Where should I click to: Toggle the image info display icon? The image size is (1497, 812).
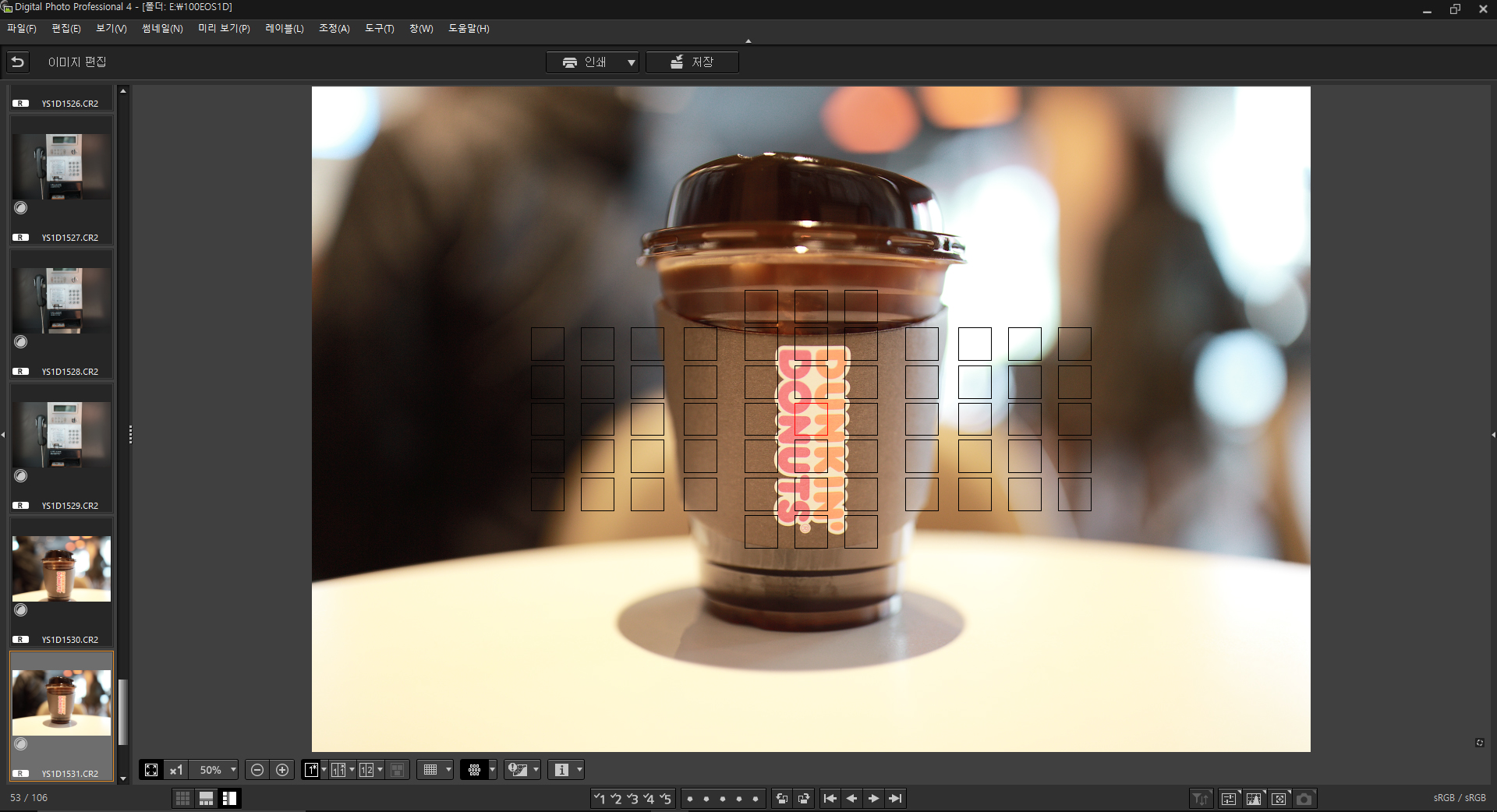pos(561,770)
